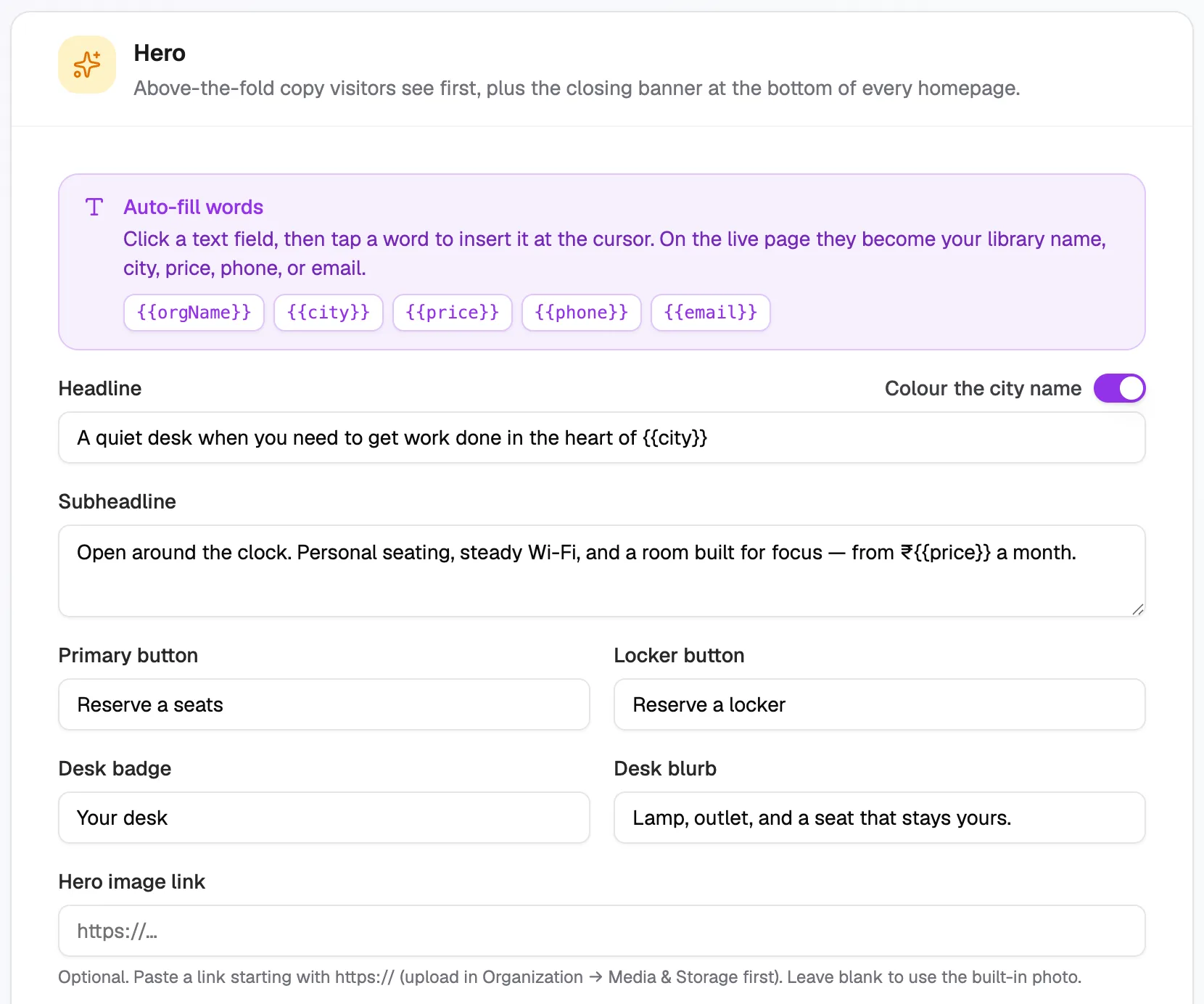The height and width of the screenshot is (1004, 1204).
Task: Insert the {{city}} auto-fill chip
Action: pos(329,313)
